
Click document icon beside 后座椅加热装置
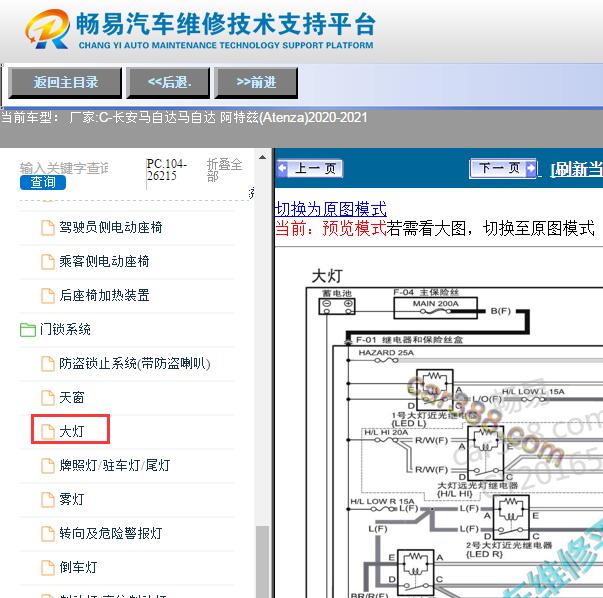pyautogui.click(x=48, y=295)
